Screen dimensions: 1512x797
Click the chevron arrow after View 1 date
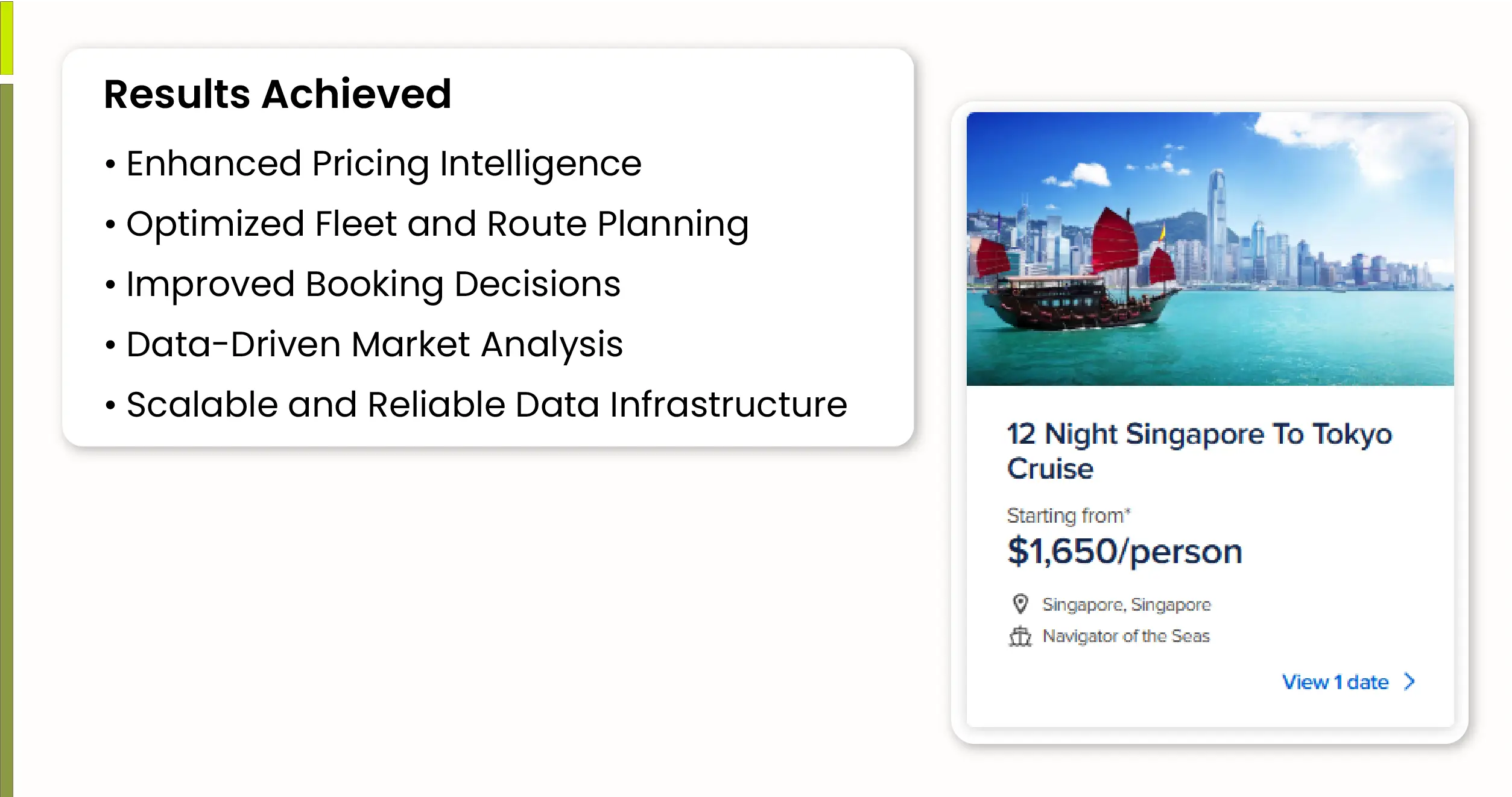coord(1409,682)
